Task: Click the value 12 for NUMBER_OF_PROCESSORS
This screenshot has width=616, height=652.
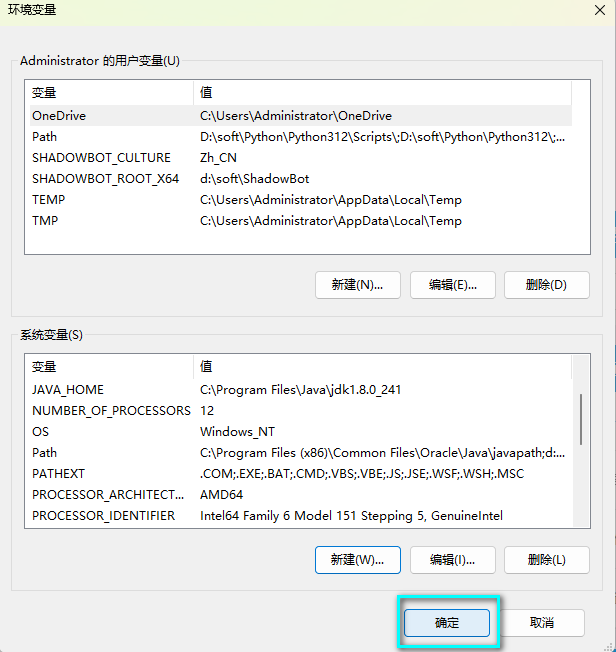Action: tap(207, 410)
